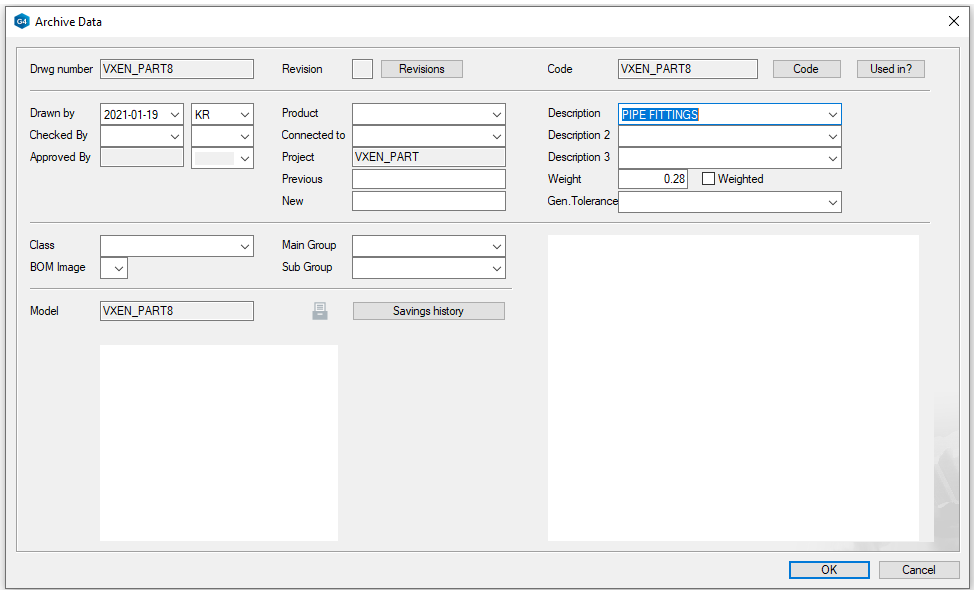
Task: Confirm with the OK button
Action: pyautogui.click(x=828, y=570)
